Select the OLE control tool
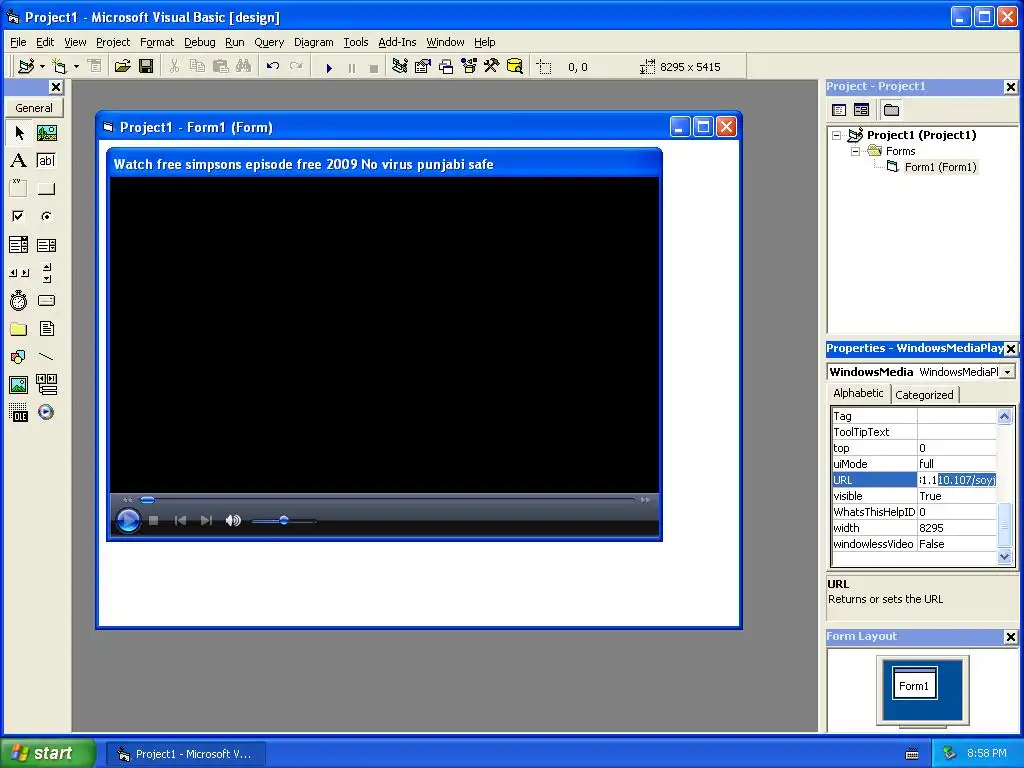Screen dimensions: 1024x768 coord(18,413)
